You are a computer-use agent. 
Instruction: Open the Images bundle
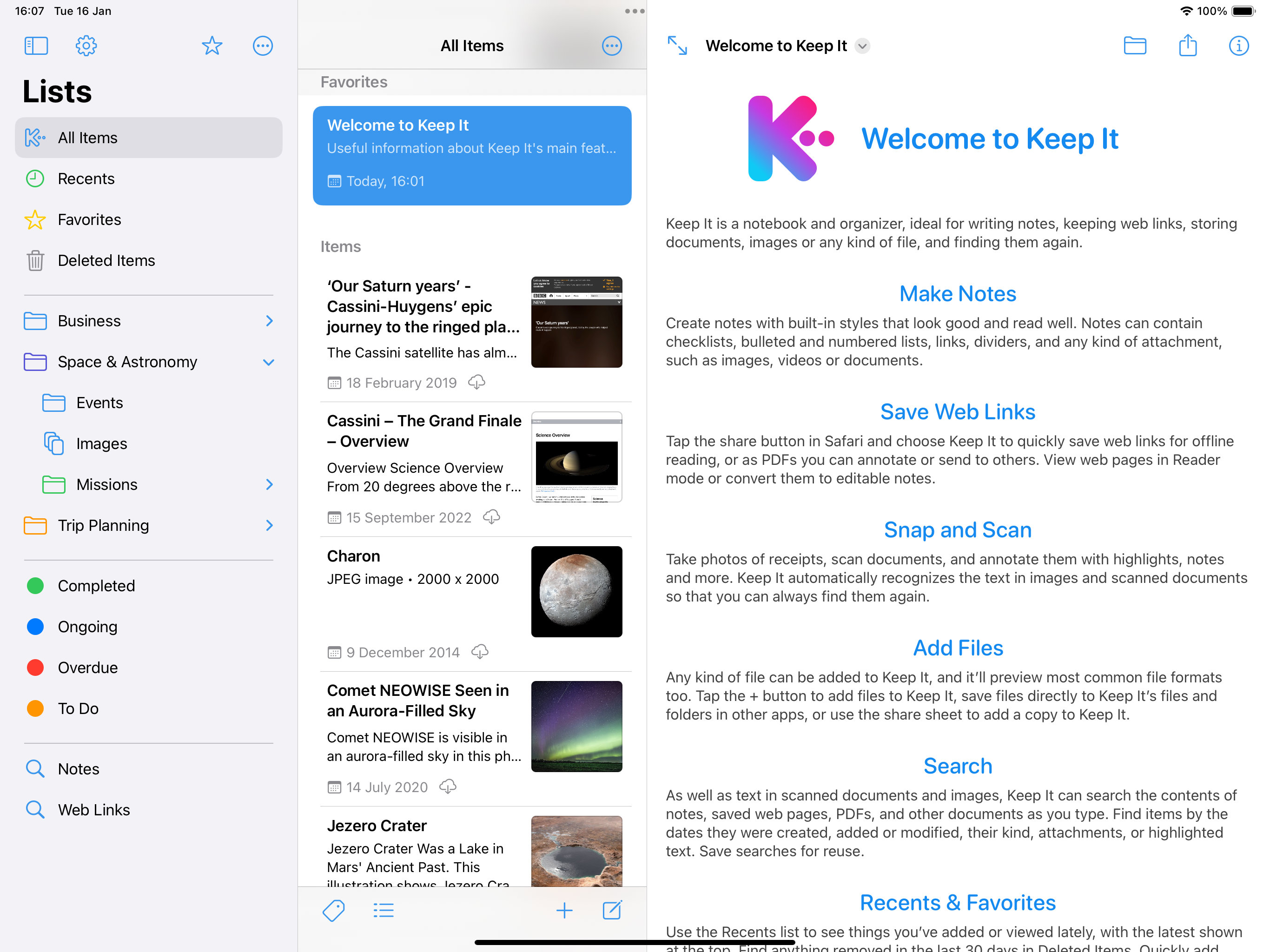[x=149, y=443]
